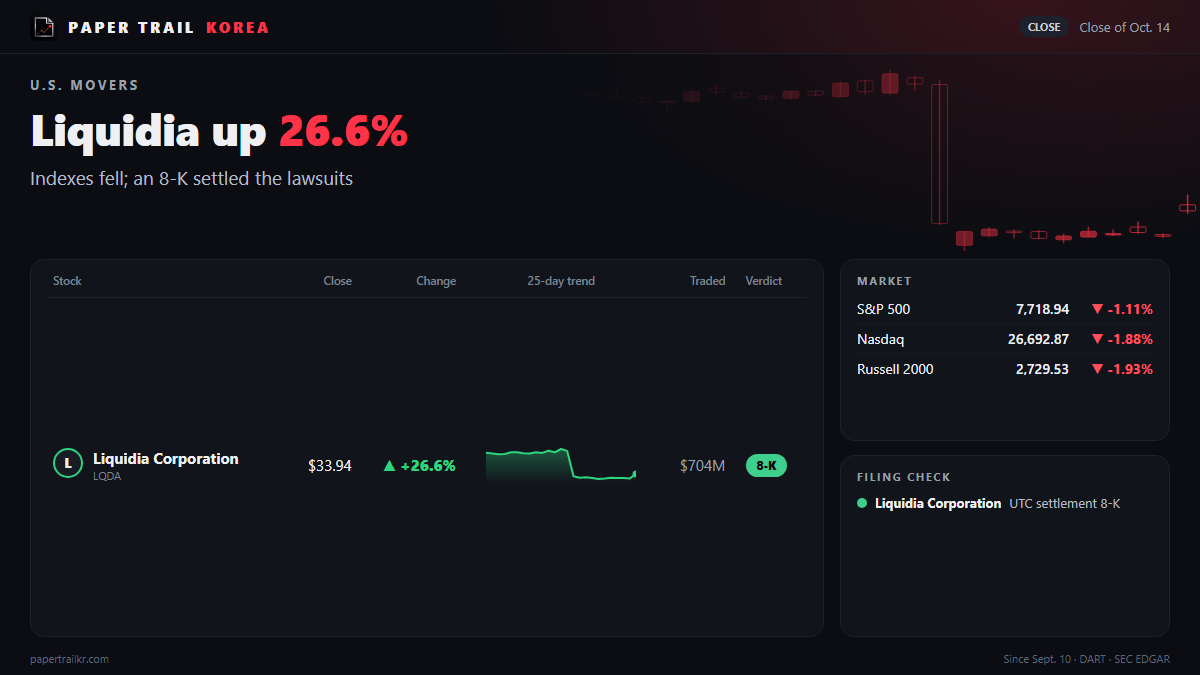Click the PAPER TRAIL KOREA brand title
This screenshot has width=1200, height=675.
[168, 27]
